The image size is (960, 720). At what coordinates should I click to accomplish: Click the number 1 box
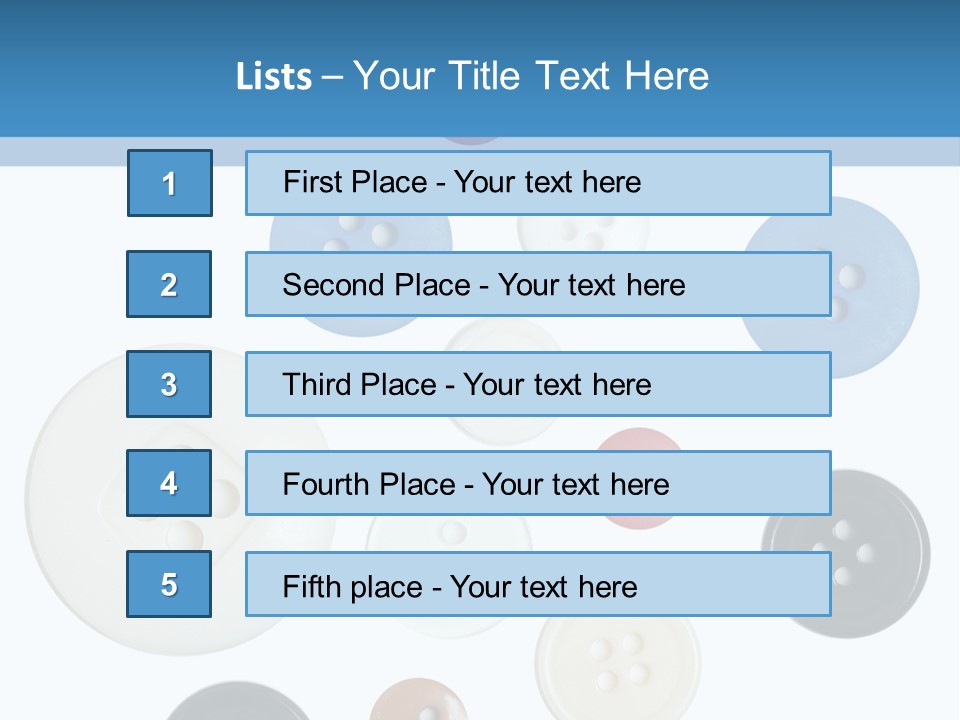(170, 183)
